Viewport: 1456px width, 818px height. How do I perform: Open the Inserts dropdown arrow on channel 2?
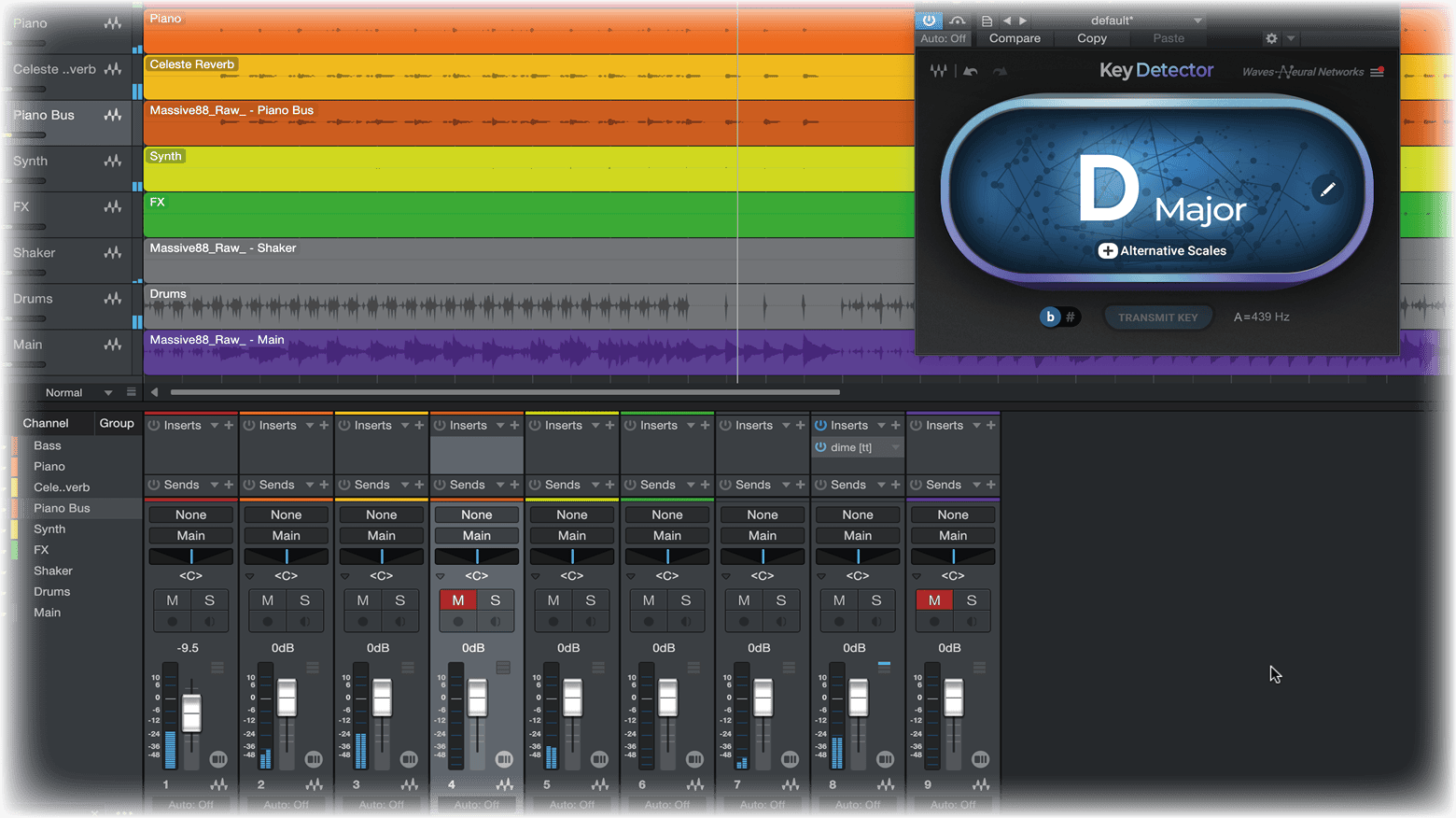pos(310,425)
